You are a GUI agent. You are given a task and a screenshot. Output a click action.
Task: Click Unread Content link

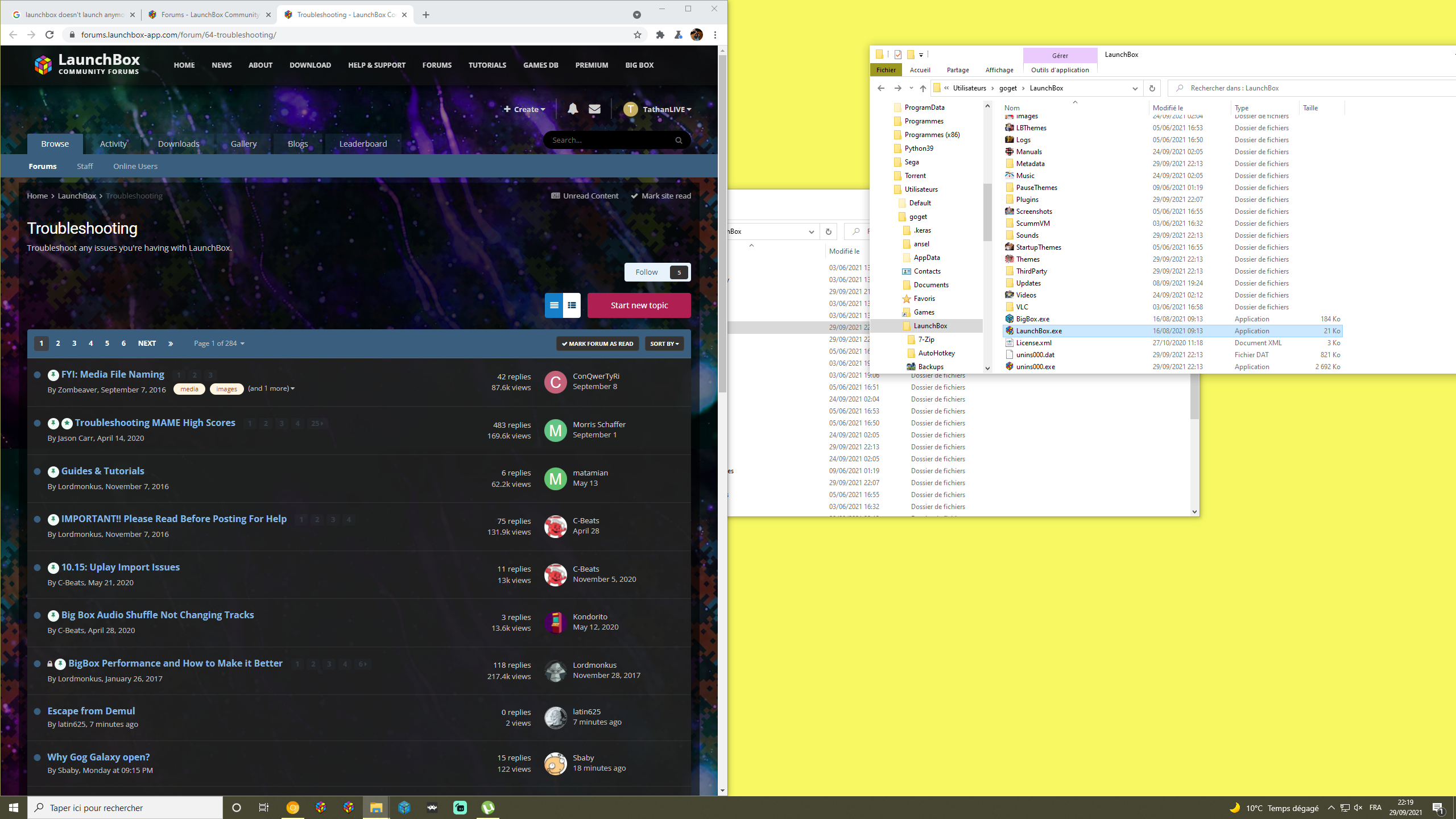tap(585, 196)
